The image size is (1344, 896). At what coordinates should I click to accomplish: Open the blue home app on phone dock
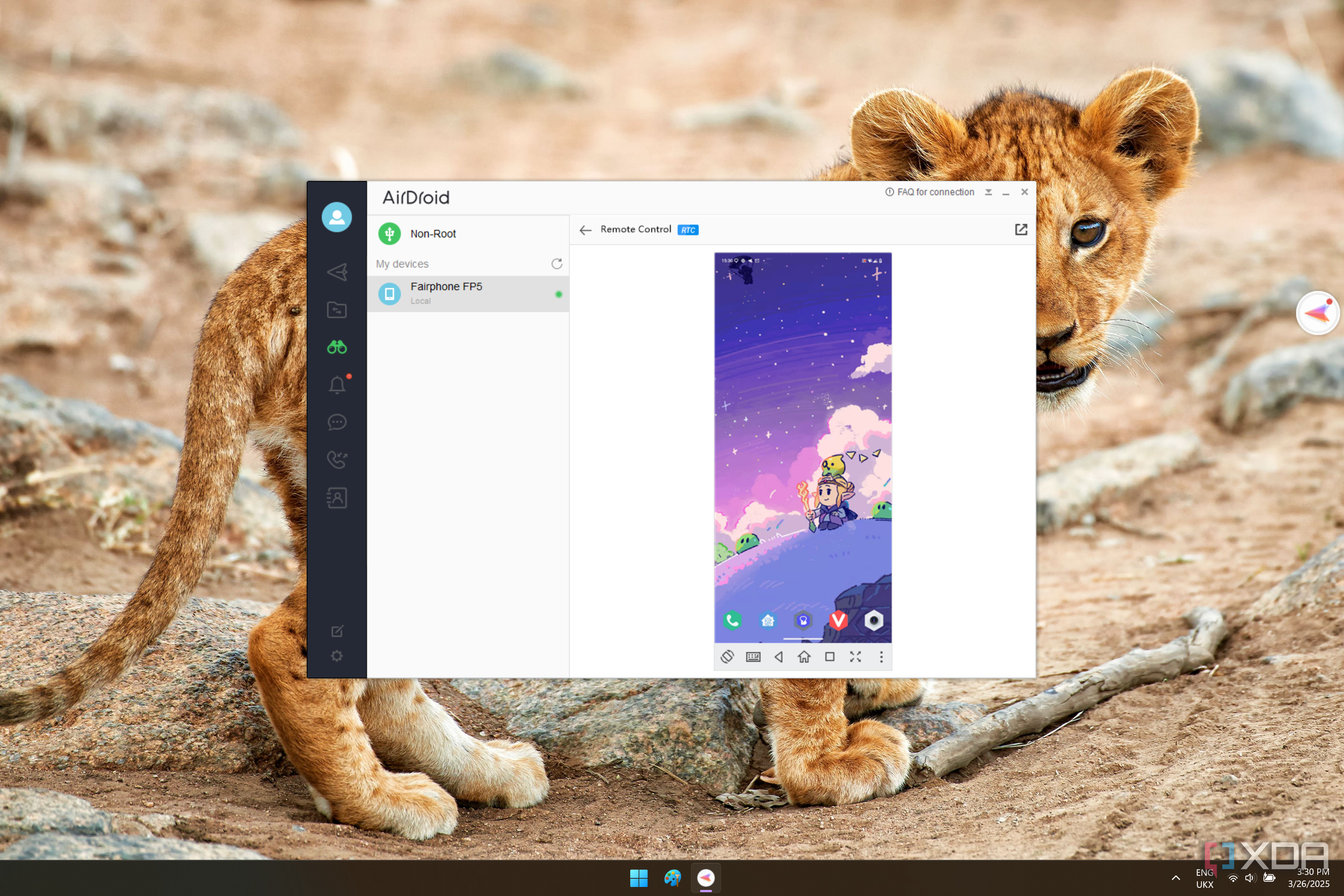point(768,620)
